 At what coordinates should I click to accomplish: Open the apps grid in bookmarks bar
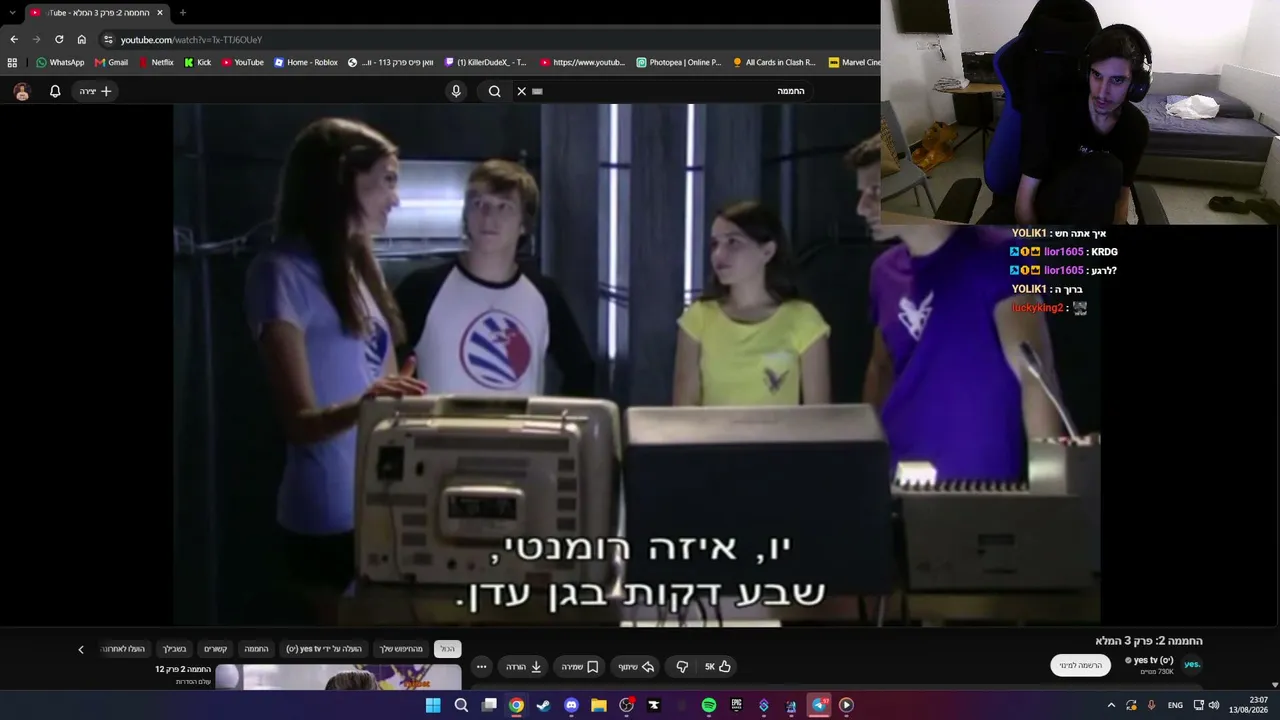coord(12,62)
